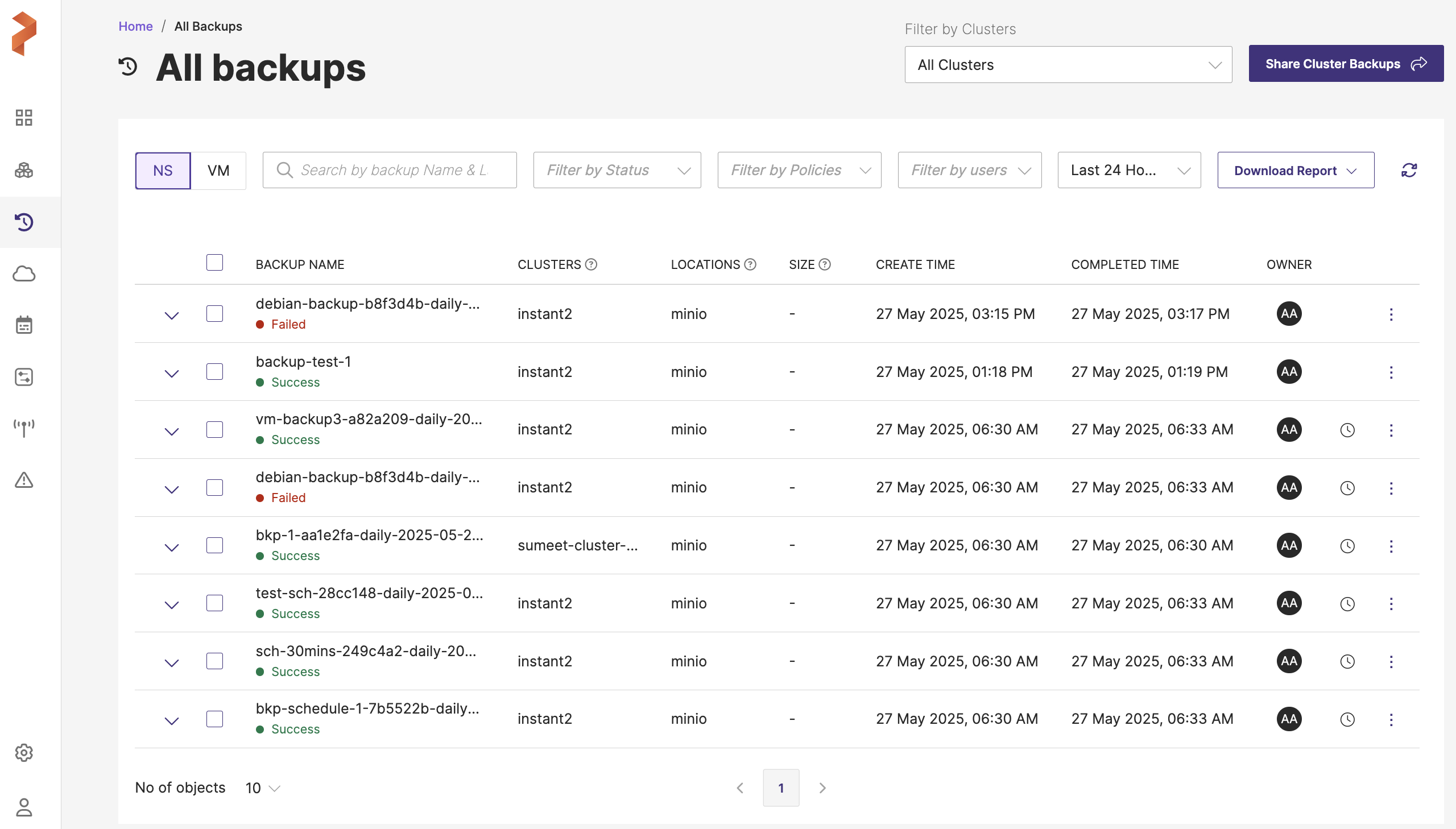Switch to the VM tab

[x=218, y=170]
